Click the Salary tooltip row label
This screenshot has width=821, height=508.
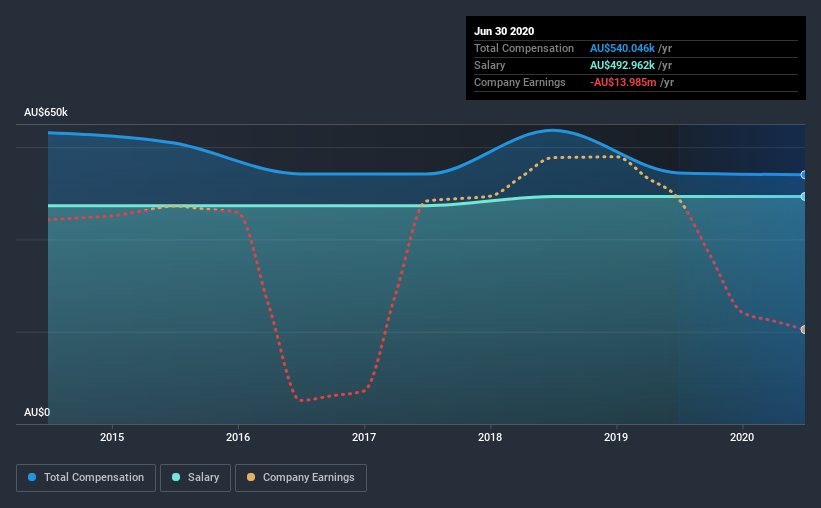click(x=490, y=65)
